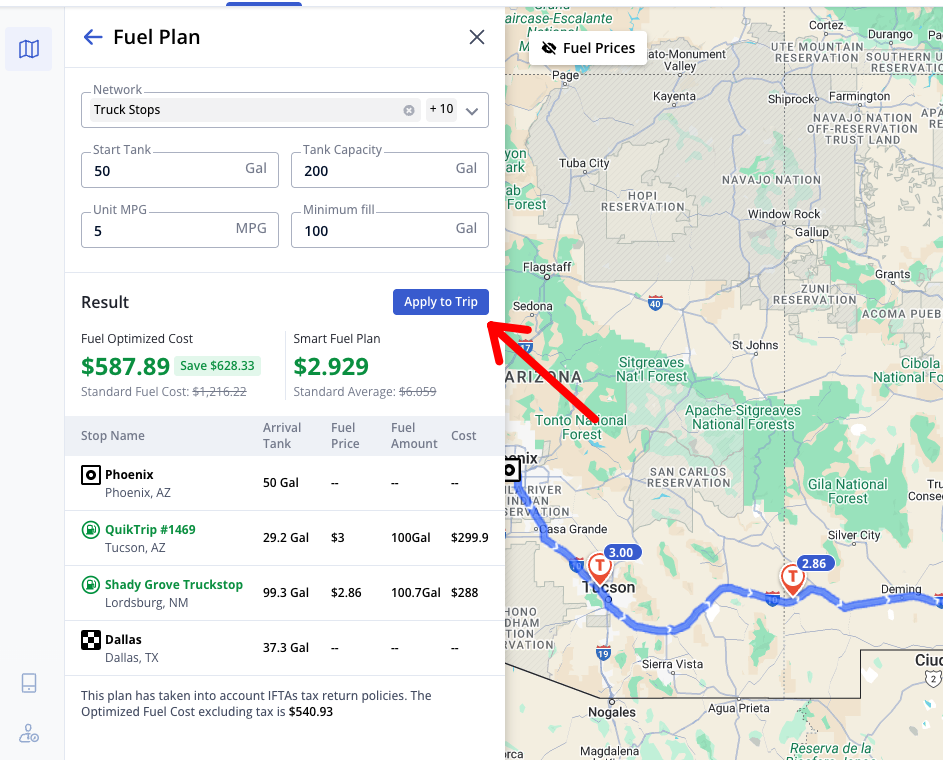Open the Shady Grove Truckstop link
Screen dimensions: 943x760
(174, 585)
